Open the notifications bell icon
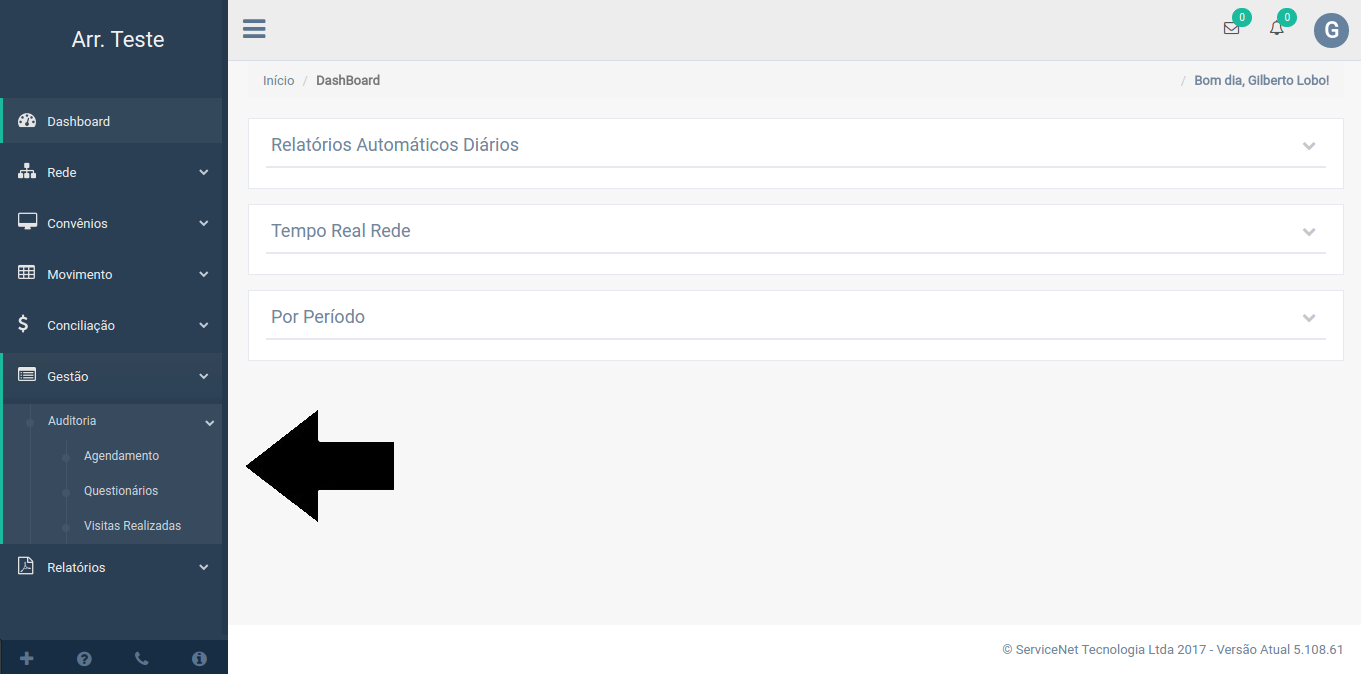The height and width of the screenshot is (674, 1361). click(x=1276, y=29)
